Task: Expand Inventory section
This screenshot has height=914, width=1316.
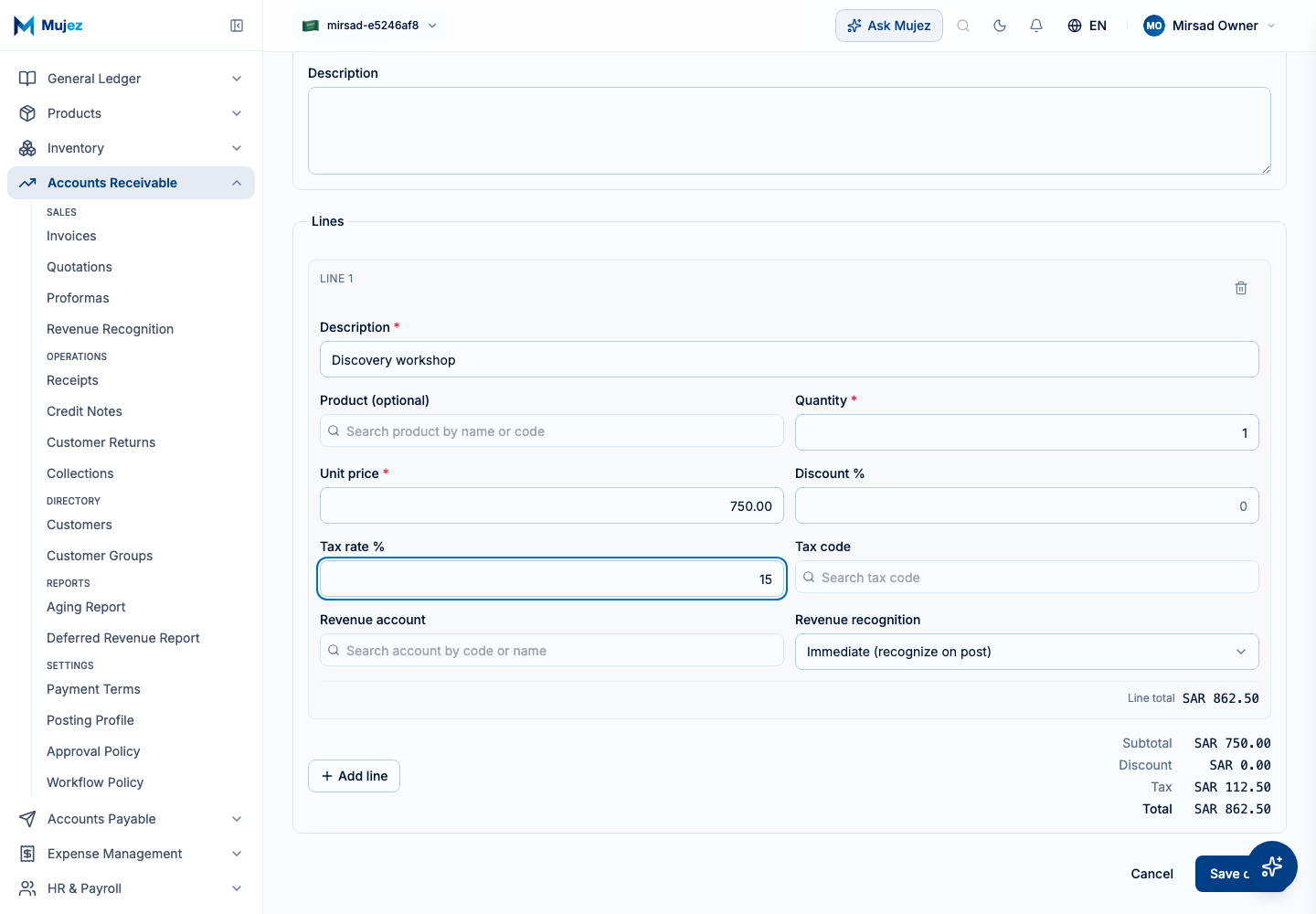Action: 131,148
